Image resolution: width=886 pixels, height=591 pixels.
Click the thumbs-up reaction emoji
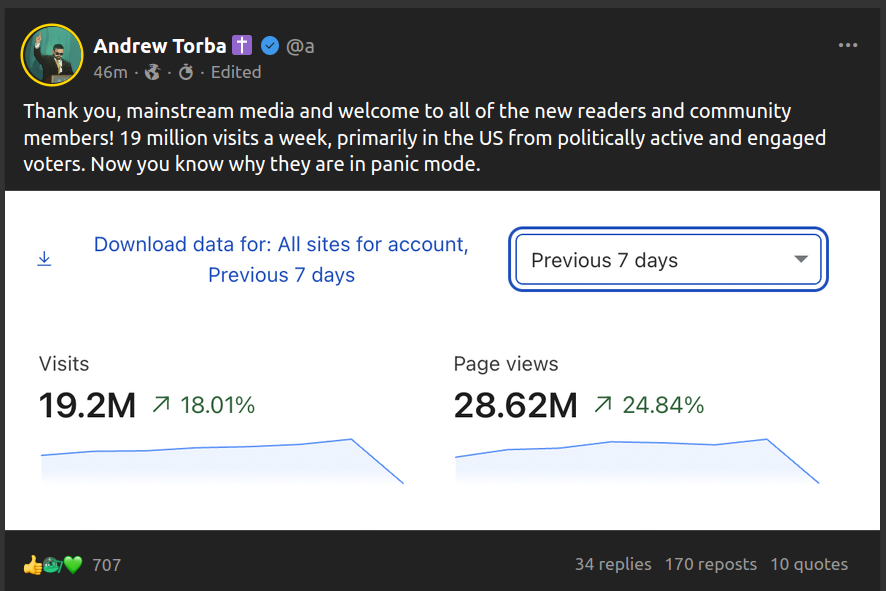pyautogui.click(x=32, y=565)
